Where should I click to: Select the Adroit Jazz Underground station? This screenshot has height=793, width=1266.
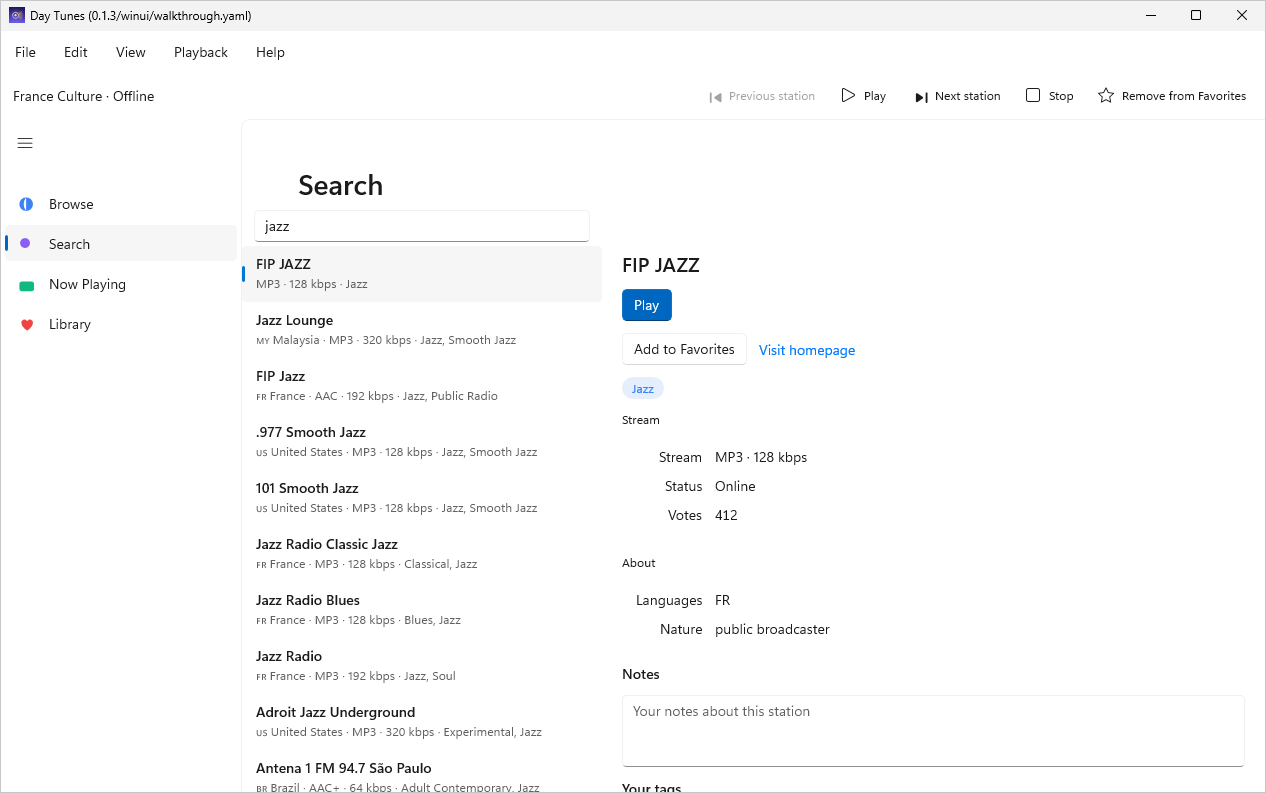(x=422, y=722)
